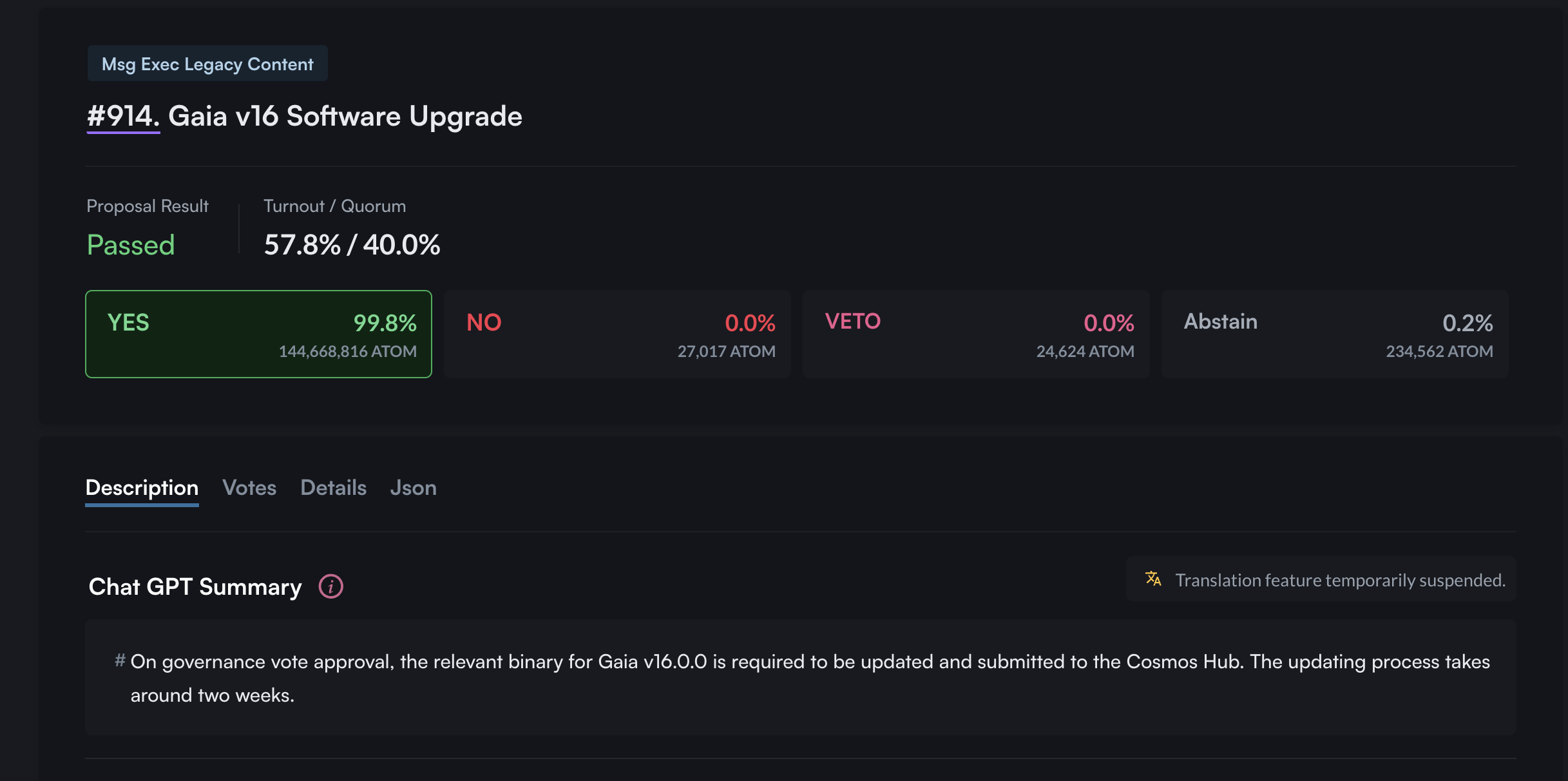The width and height of the screenshot is (1568, 781).
Task: Select the Description tab
Action: 142,488
